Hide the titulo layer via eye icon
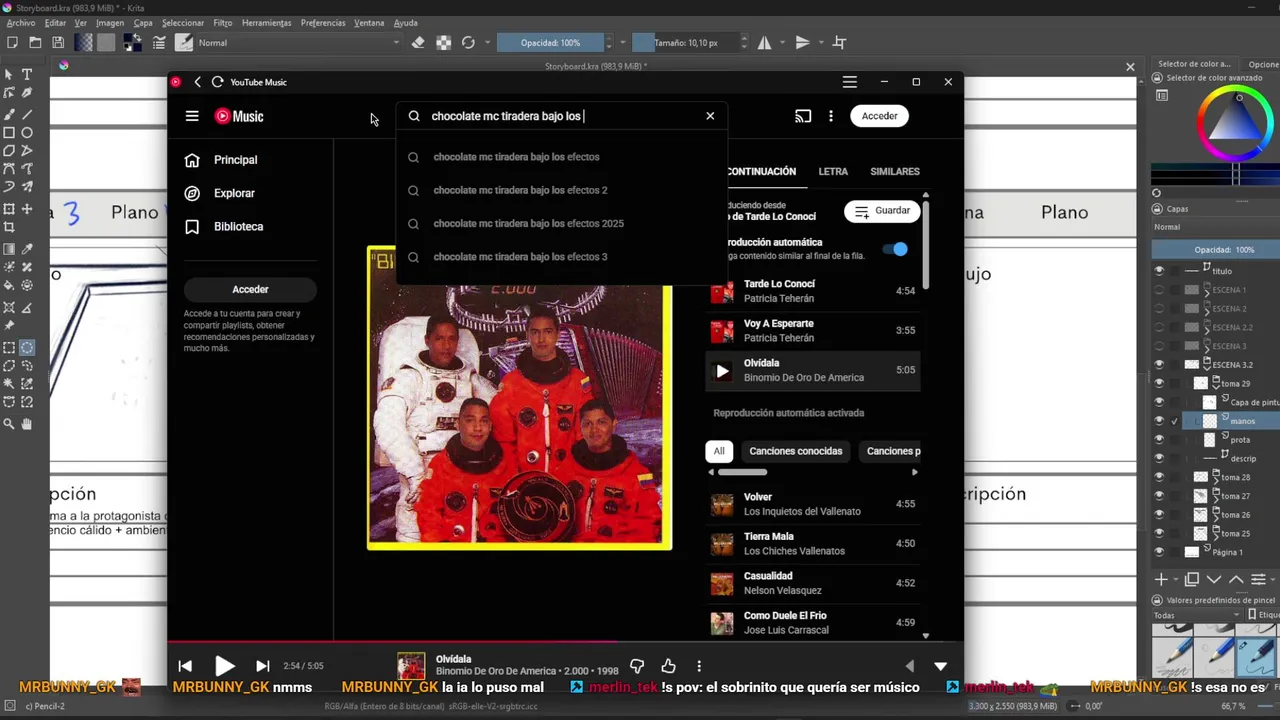 (x=1159, y=270)
